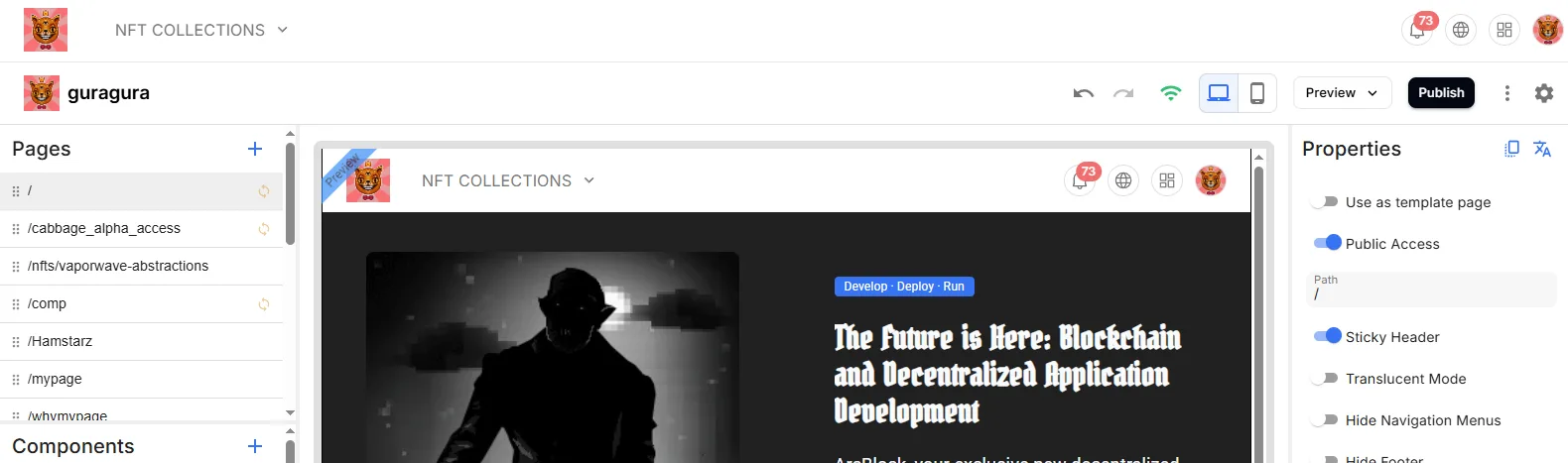
Task: Switch to mobile preview mode
Action: (1256, 93)
